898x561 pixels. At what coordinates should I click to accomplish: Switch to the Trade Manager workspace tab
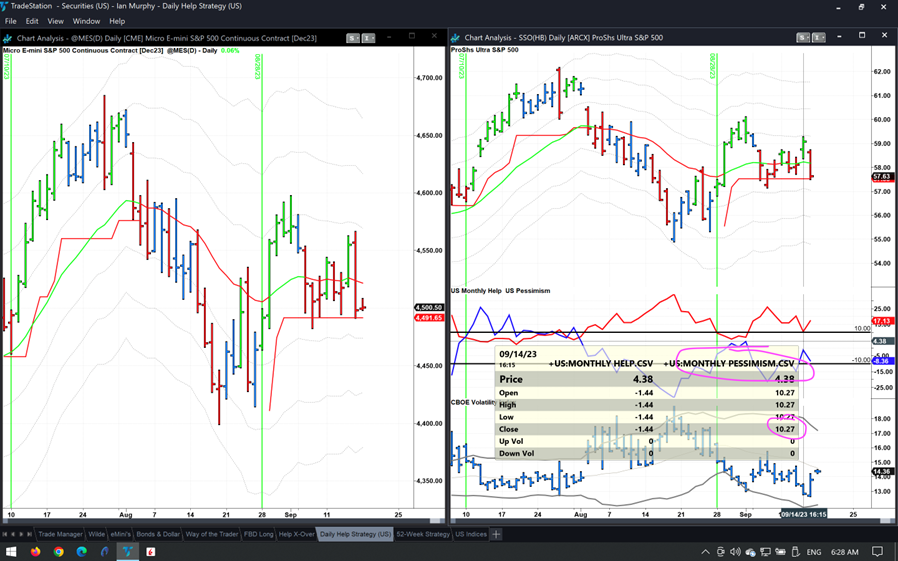click(x=60, y=534)
